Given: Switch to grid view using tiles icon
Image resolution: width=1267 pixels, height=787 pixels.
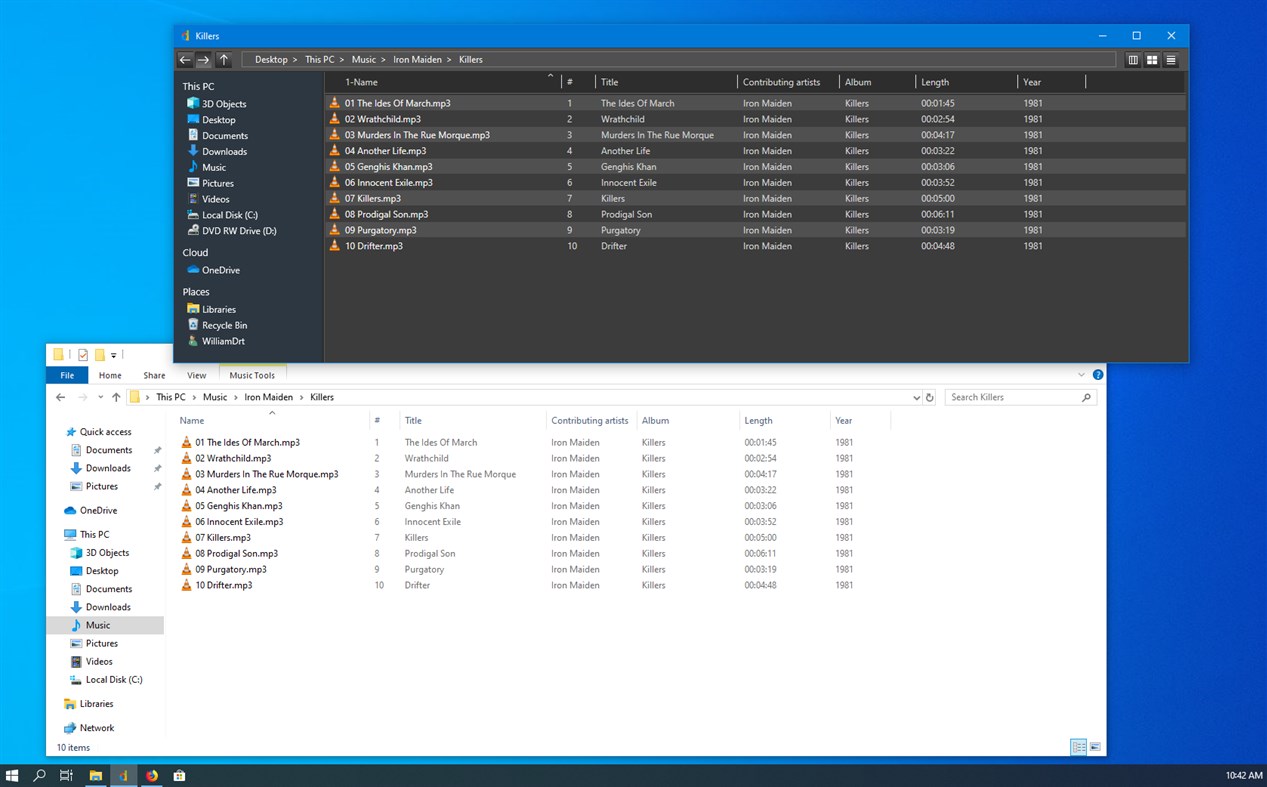Looking at the screenshot, I should click(x=1151, y=59).
